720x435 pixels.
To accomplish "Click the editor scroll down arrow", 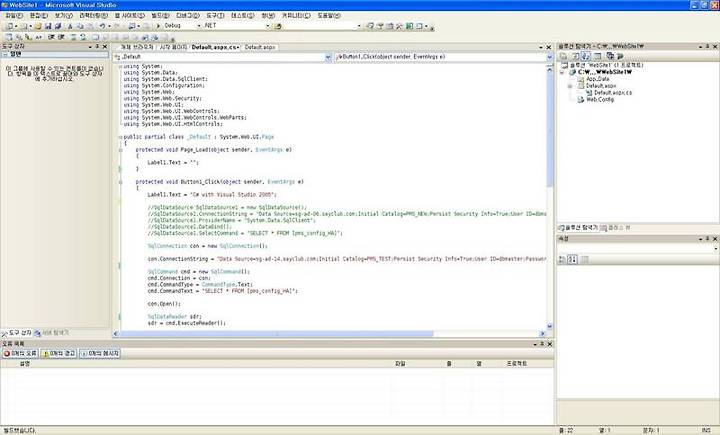I will point(550,326).
